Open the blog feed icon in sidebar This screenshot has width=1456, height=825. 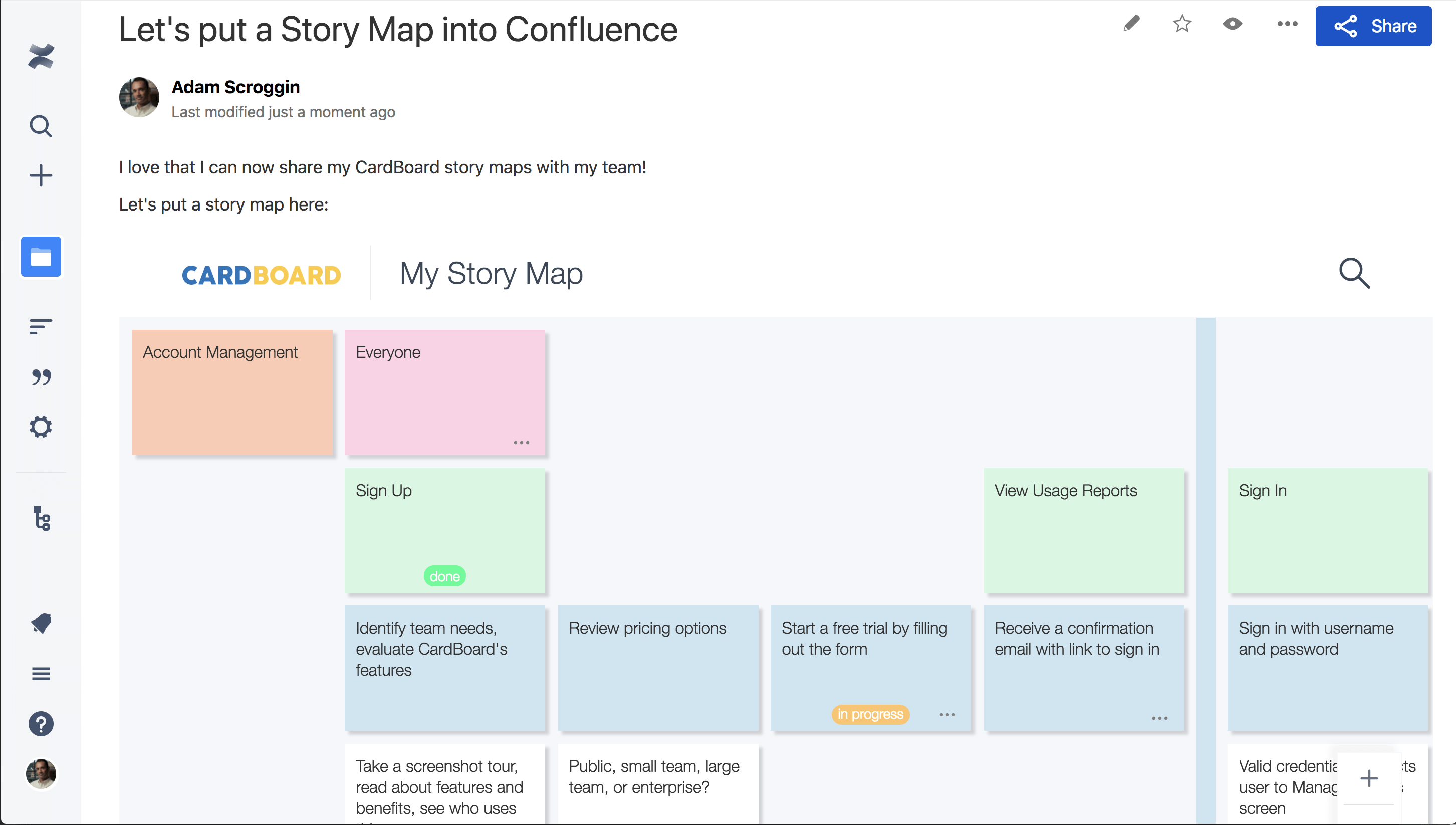(41, 326)
